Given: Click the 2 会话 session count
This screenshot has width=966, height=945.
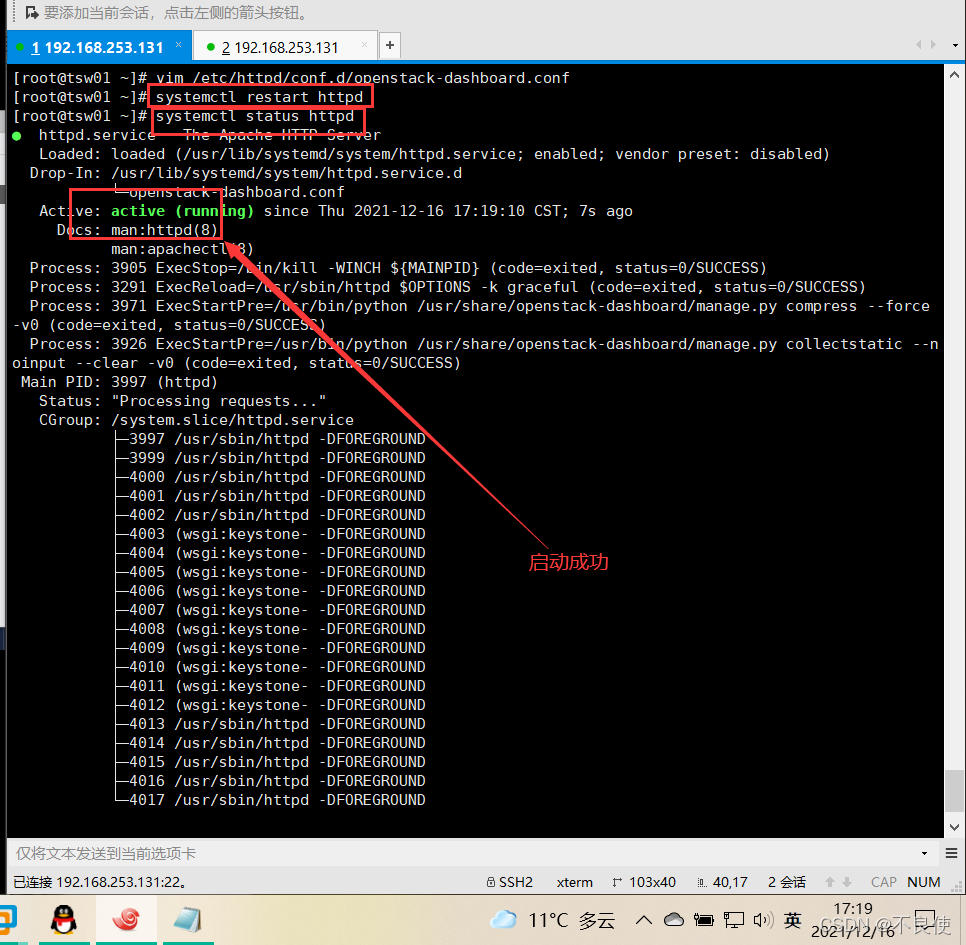Looking at the screenshot, I should coord(787,882).
